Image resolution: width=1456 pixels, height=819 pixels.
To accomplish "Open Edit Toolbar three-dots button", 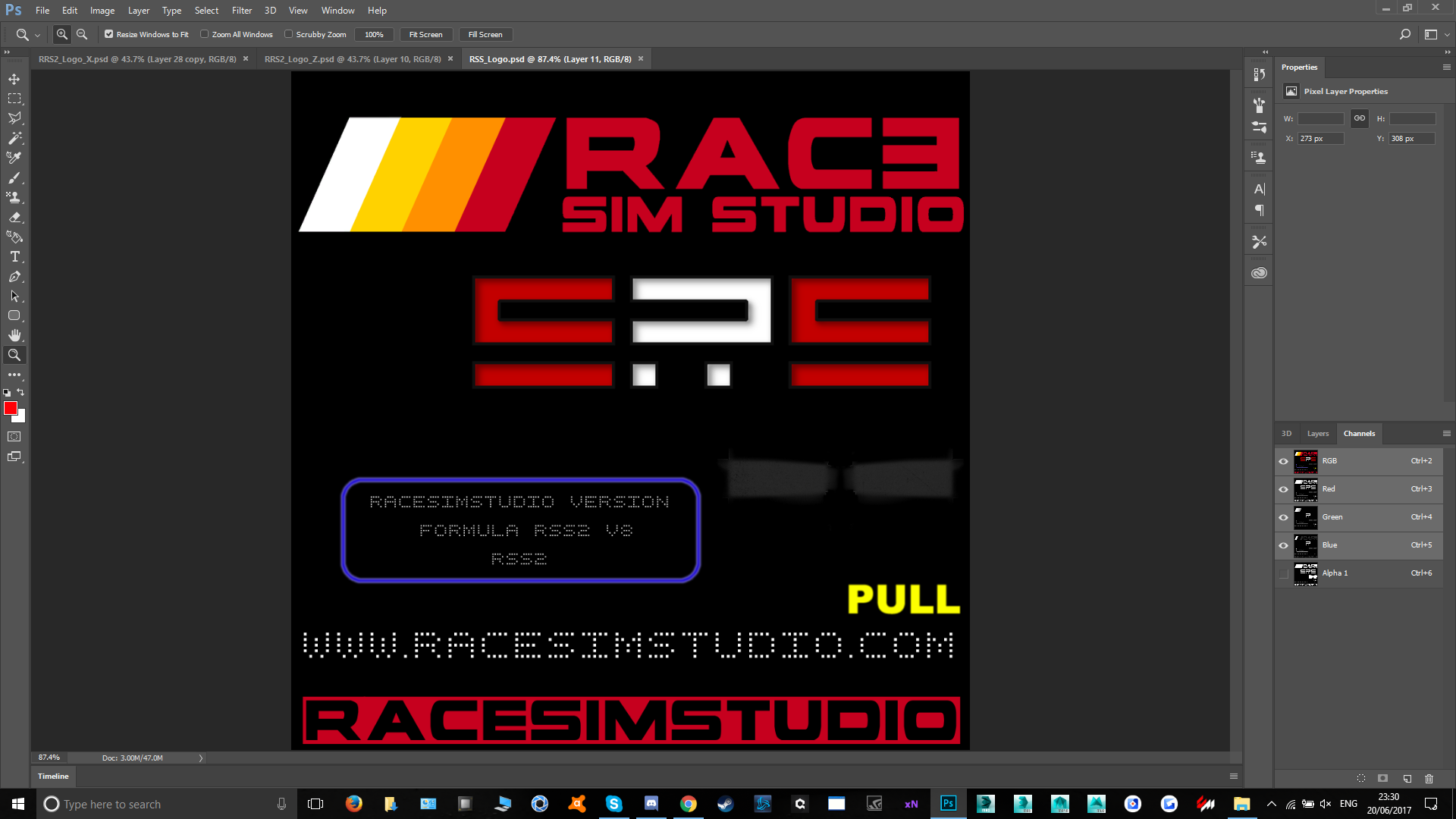I will [x=14, y=375].
